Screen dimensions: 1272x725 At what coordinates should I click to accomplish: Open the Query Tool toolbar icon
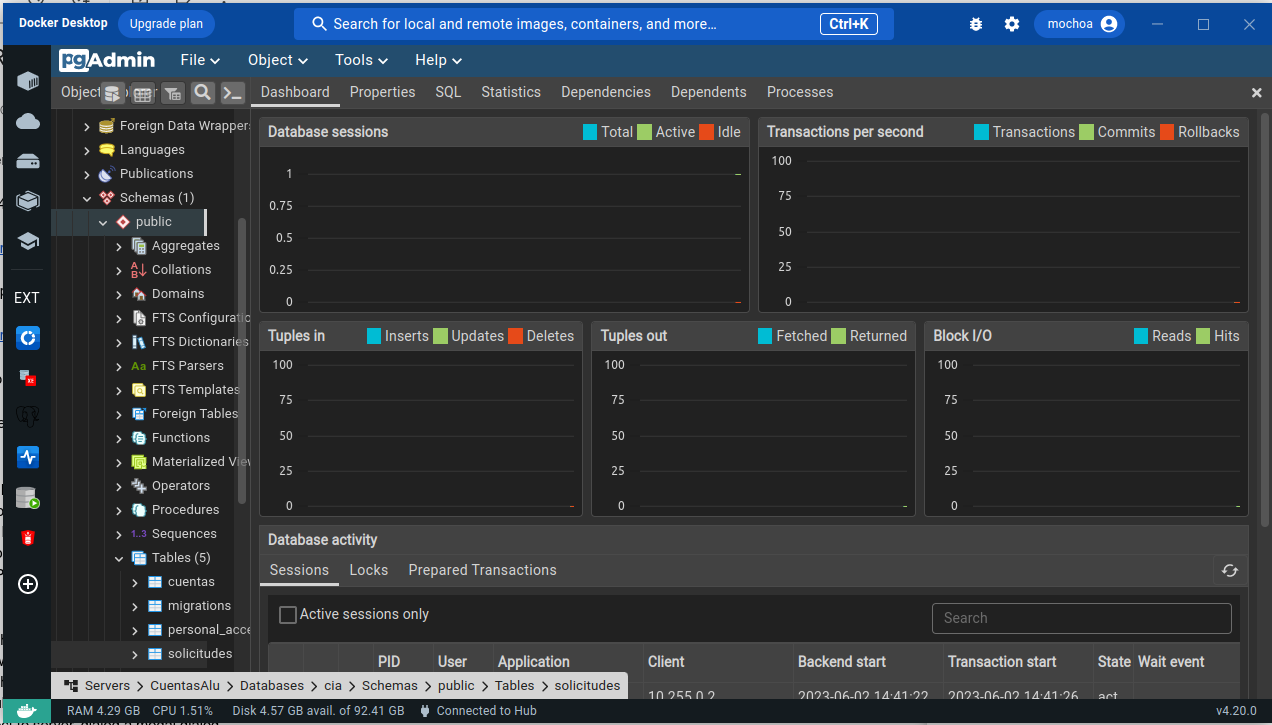(112, 93)
